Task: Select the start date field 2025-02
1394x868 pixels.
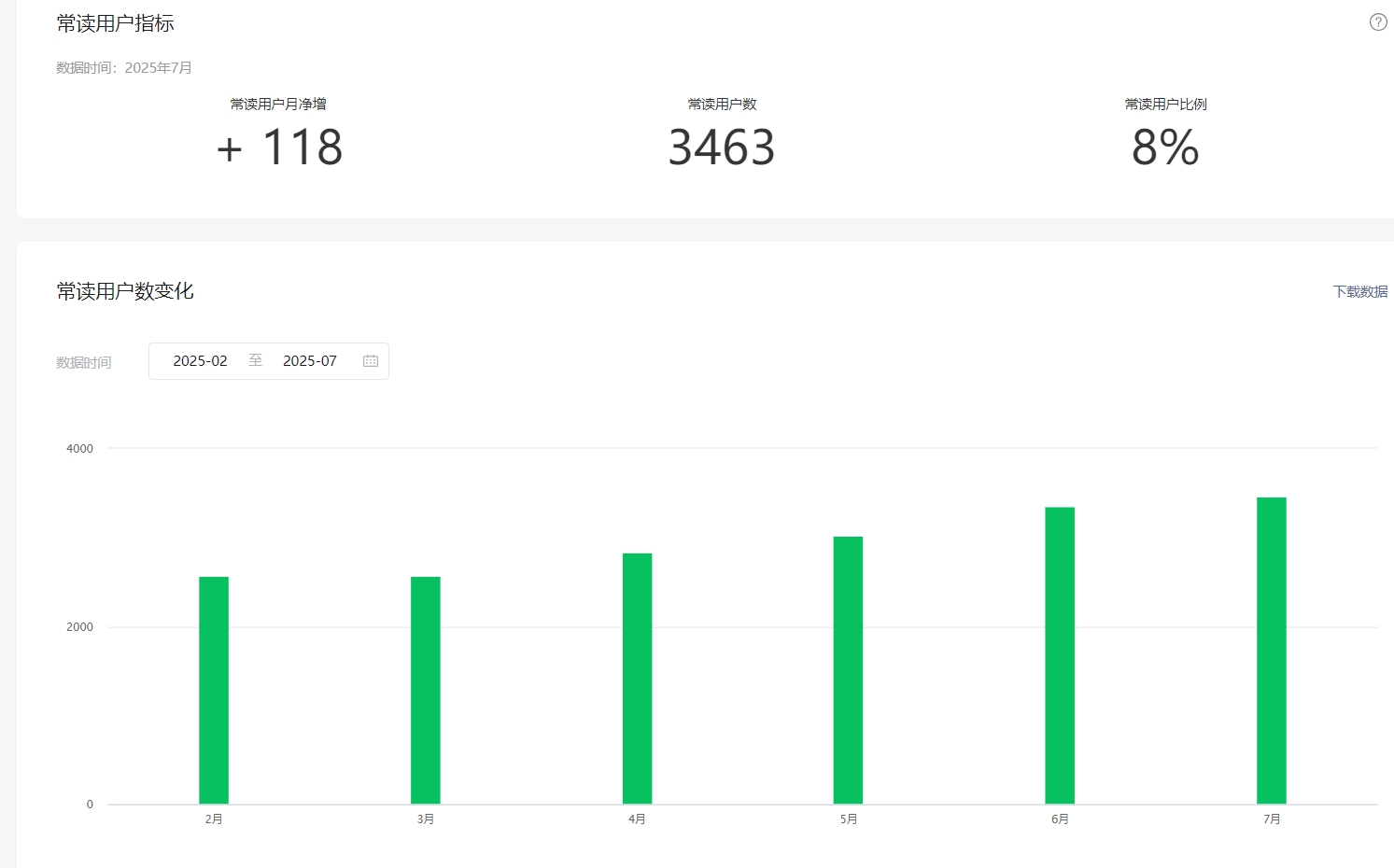Action: click(200, 361)
